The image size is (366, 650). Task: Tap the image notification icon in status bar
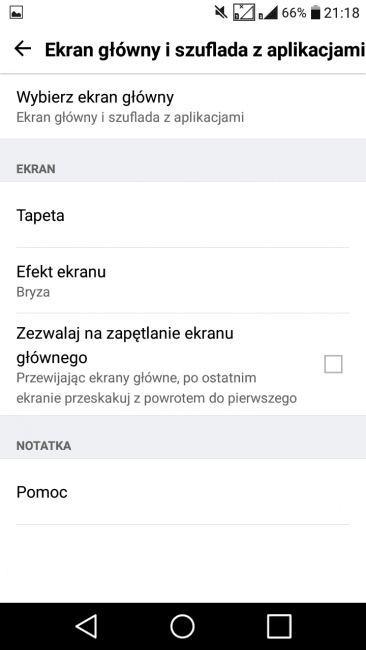click(x=16, y=13)
